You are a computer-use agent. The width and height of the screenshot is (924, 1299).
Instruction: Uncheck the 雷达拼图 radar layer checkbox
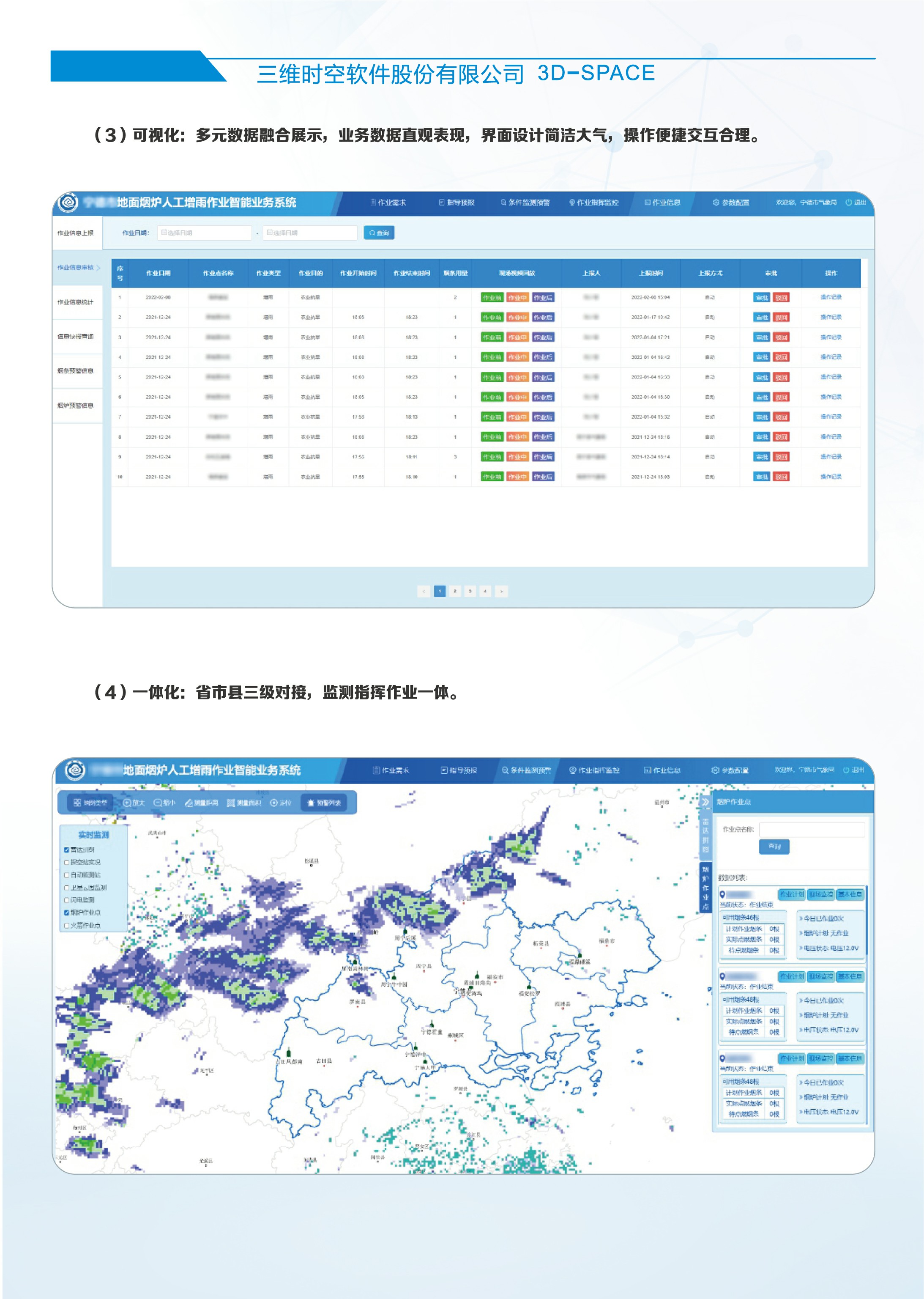pos(66,850)
